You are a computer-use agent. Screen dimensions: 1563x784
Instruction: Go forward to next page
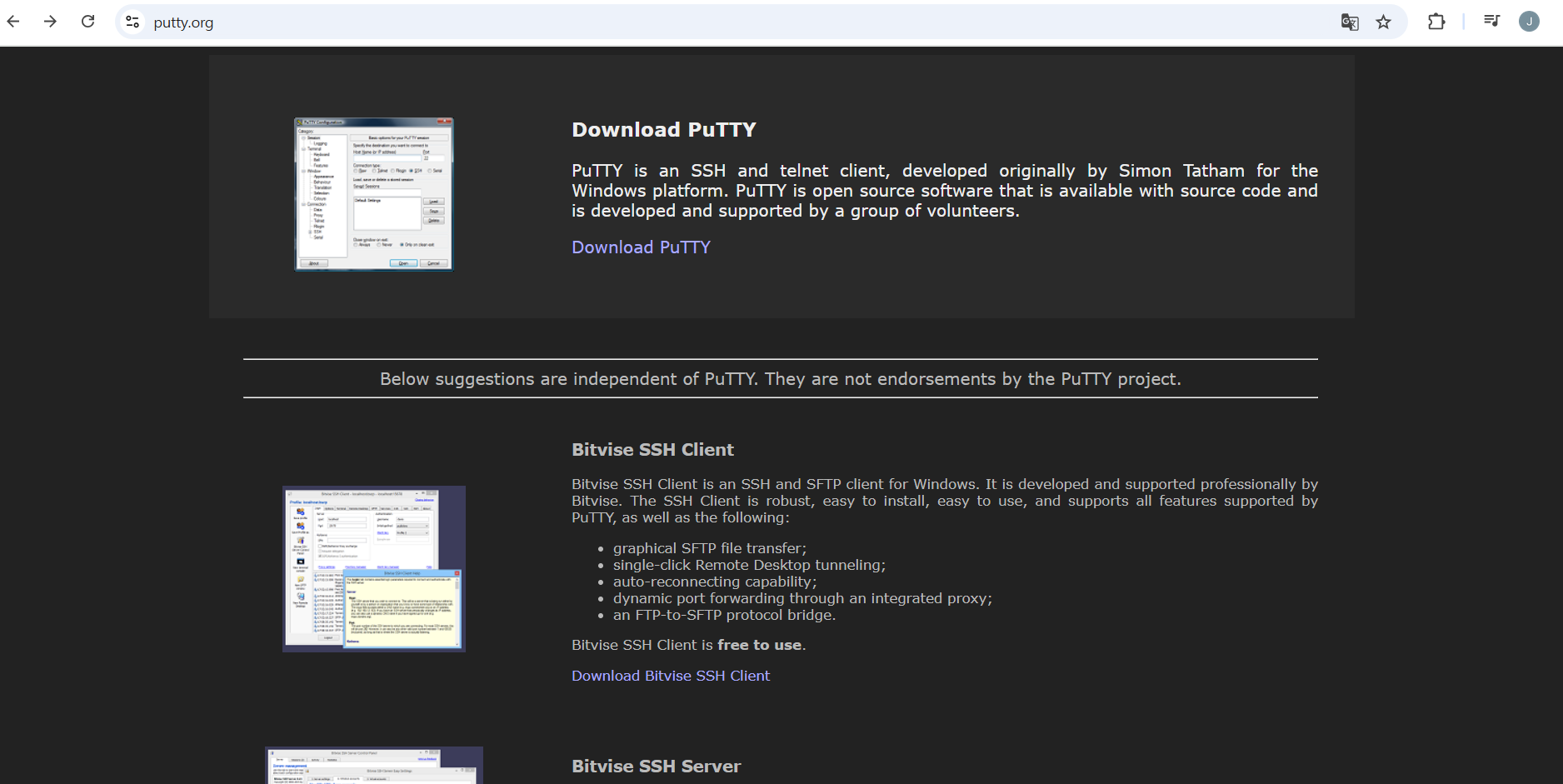pyautogui.click(x=51, y=22)
